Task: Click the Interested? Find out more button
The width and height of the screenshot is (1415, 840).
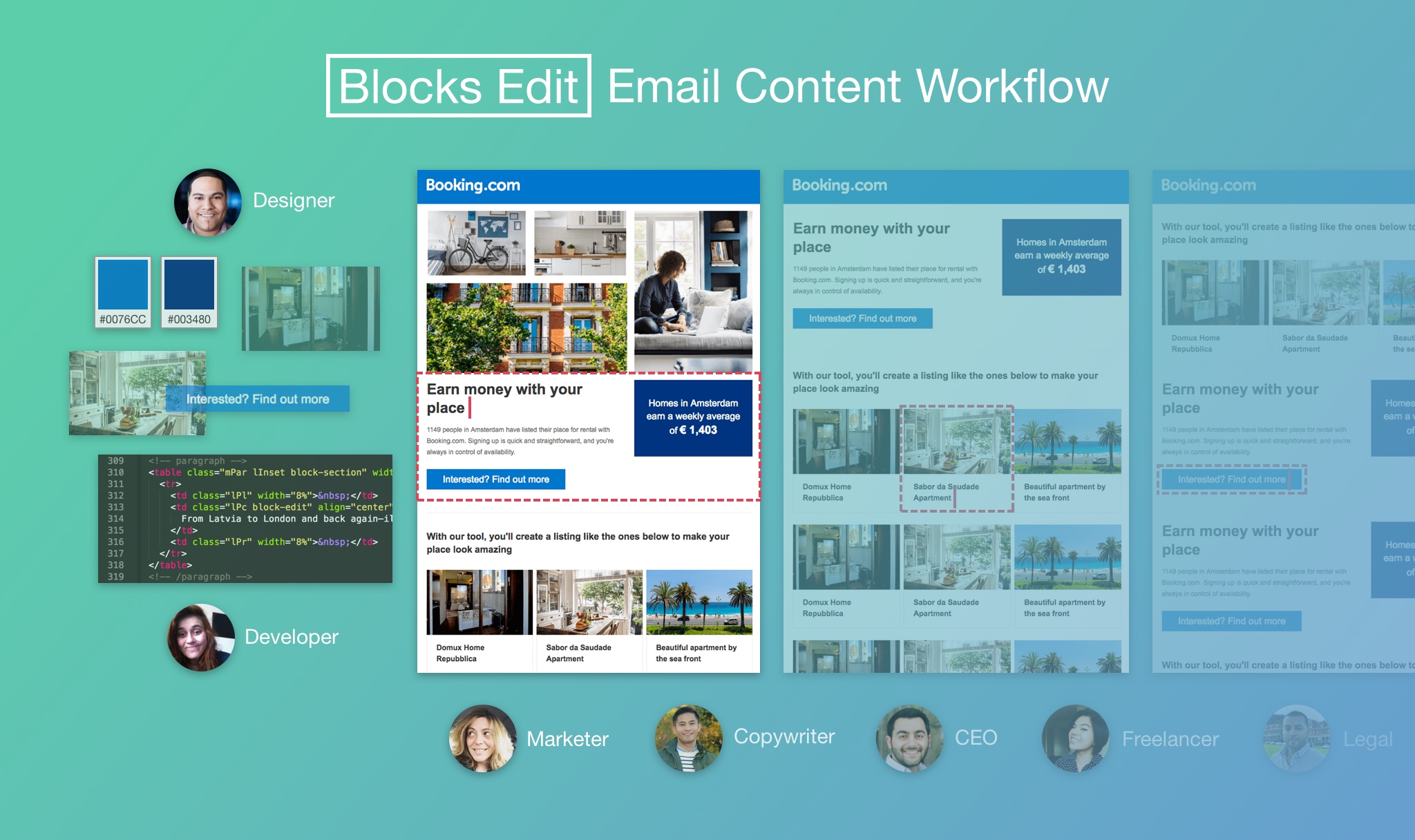Action: click(497, 478)
